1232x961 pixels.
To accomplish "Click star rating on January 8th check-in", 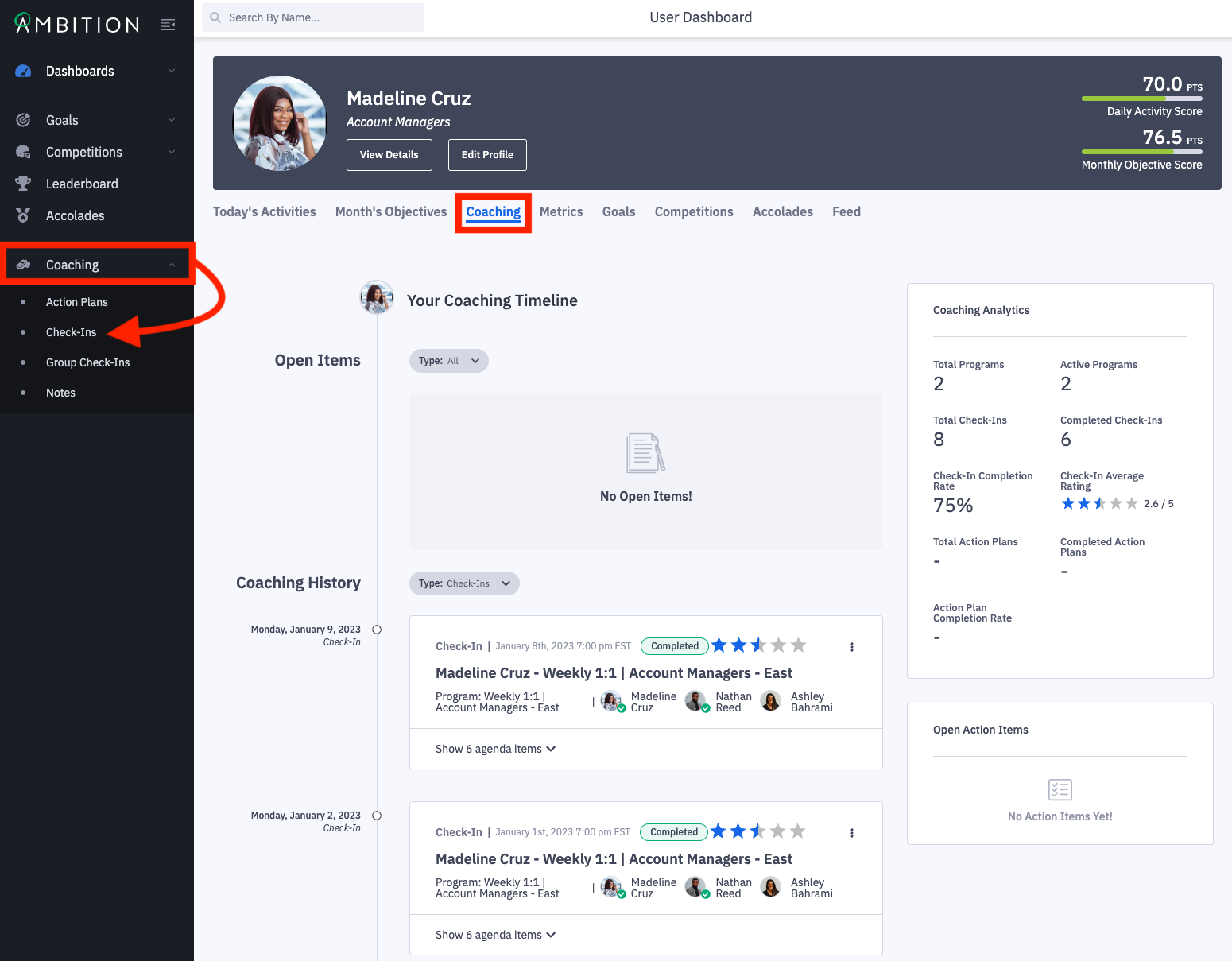I will pyautogui.click(x=759, y=645).
